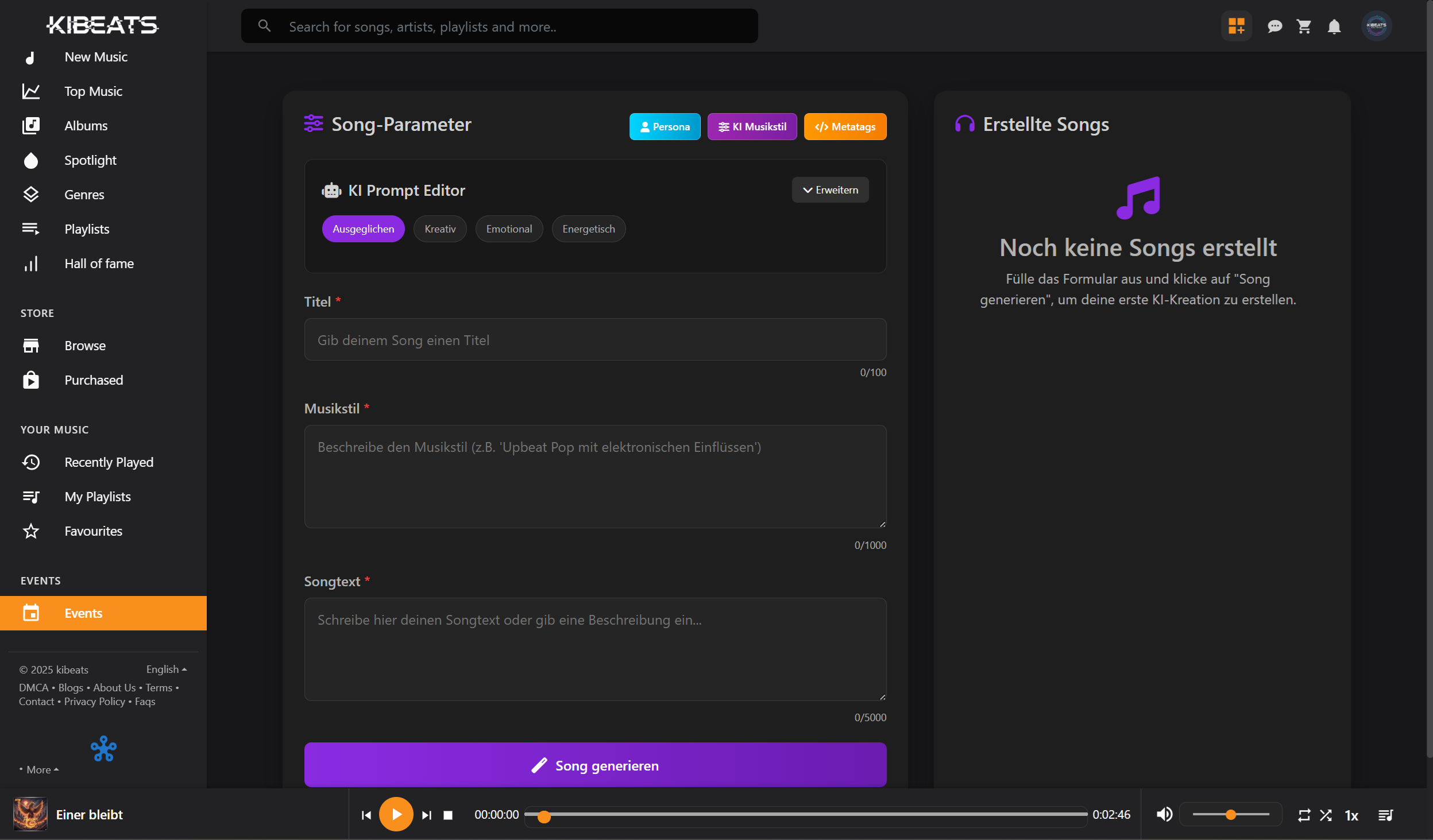Click the shopping cart icon

pos(1304,26)
